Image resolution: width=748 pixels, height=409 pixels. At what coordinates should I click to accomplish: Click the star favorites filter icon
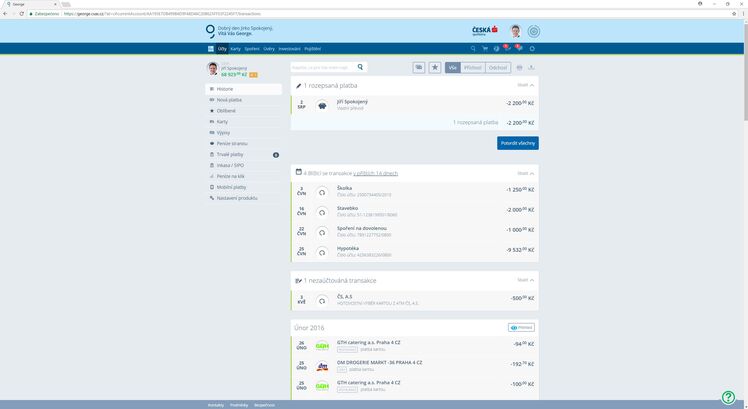point(434,67)
